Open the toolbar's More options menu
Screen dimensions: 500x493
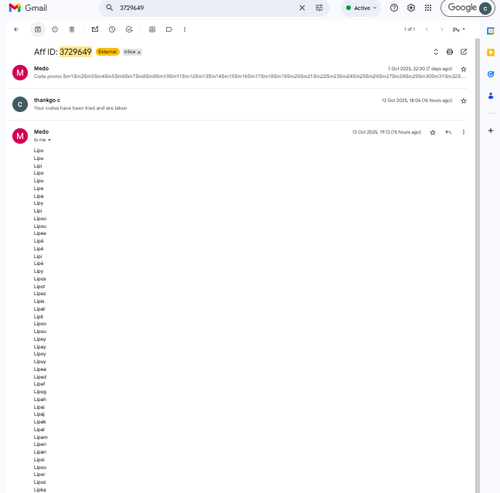[184, 29]
